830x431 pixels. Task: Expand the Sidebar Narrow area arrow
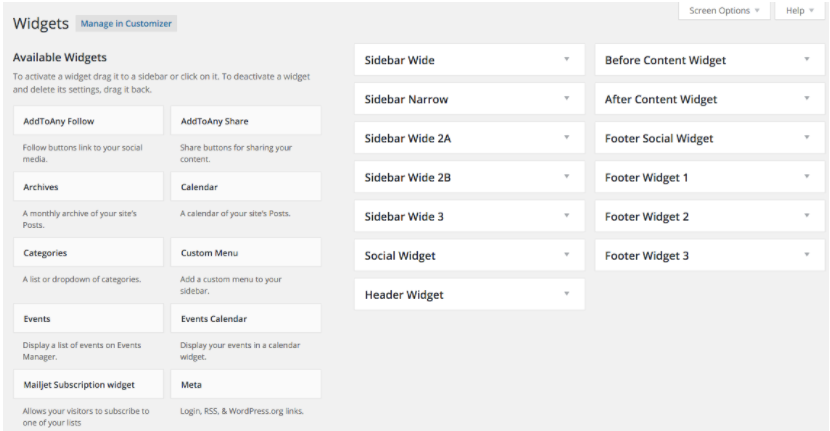(x=566, y=99)
